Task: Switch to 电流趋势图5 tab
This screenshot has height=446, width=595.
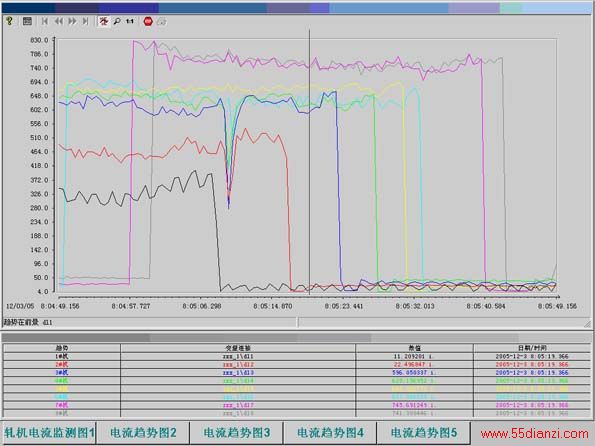Action: point(424,432)
